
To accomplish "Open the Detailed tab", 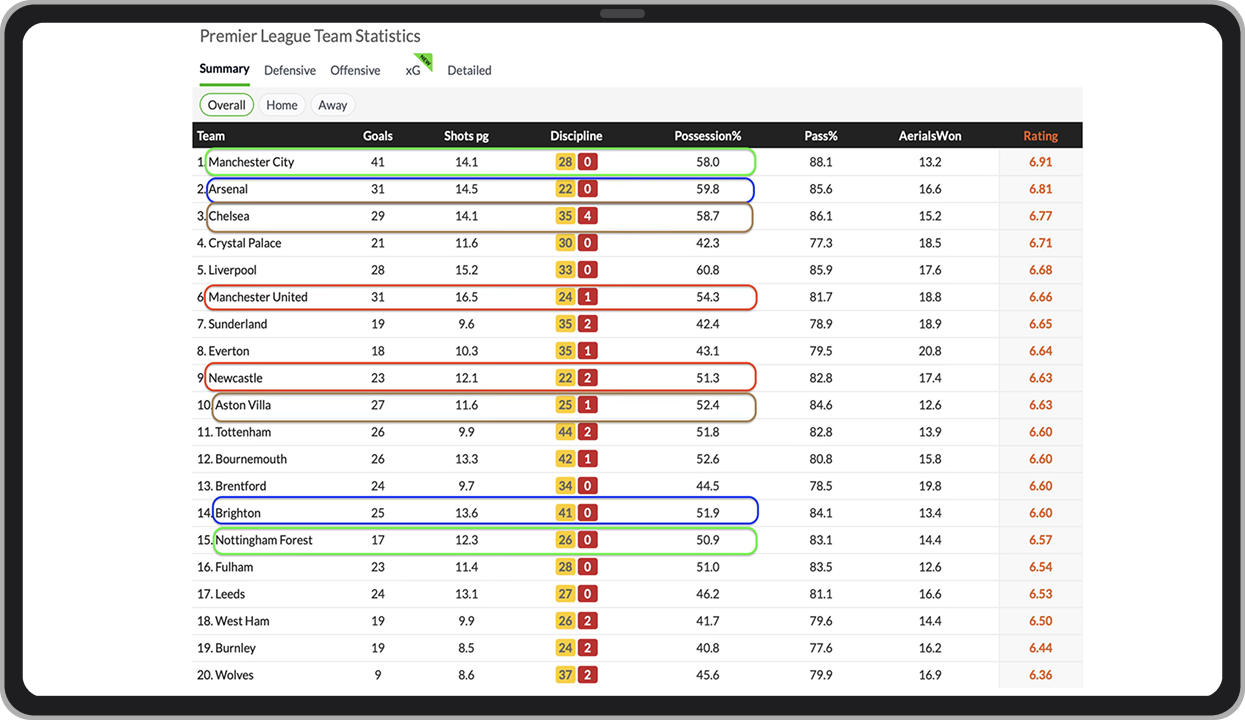I will pos(469,70).
